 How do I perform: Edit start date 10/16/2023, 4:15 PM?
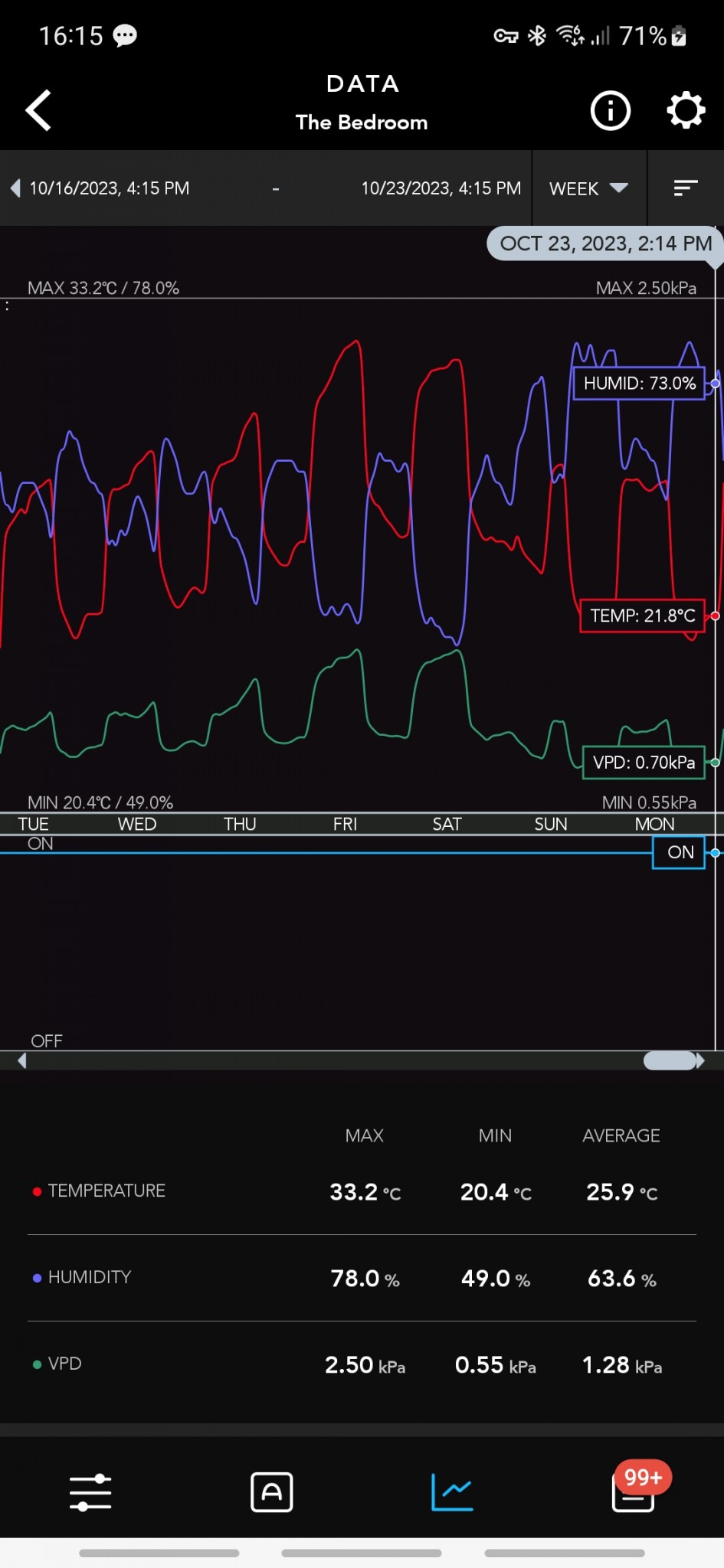point(110,188)
